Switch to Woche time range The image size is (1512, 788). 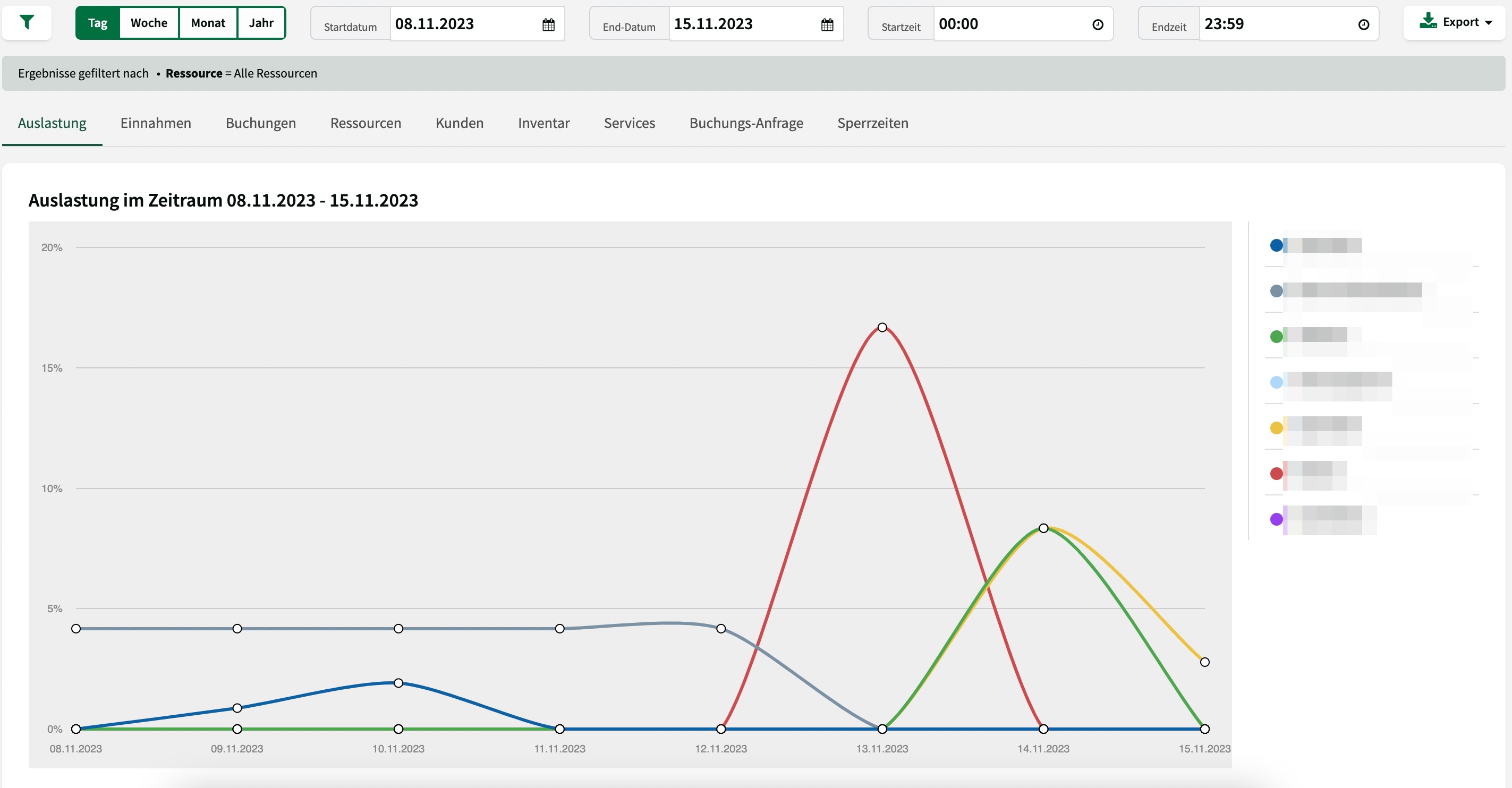click(x=149, y=23)
